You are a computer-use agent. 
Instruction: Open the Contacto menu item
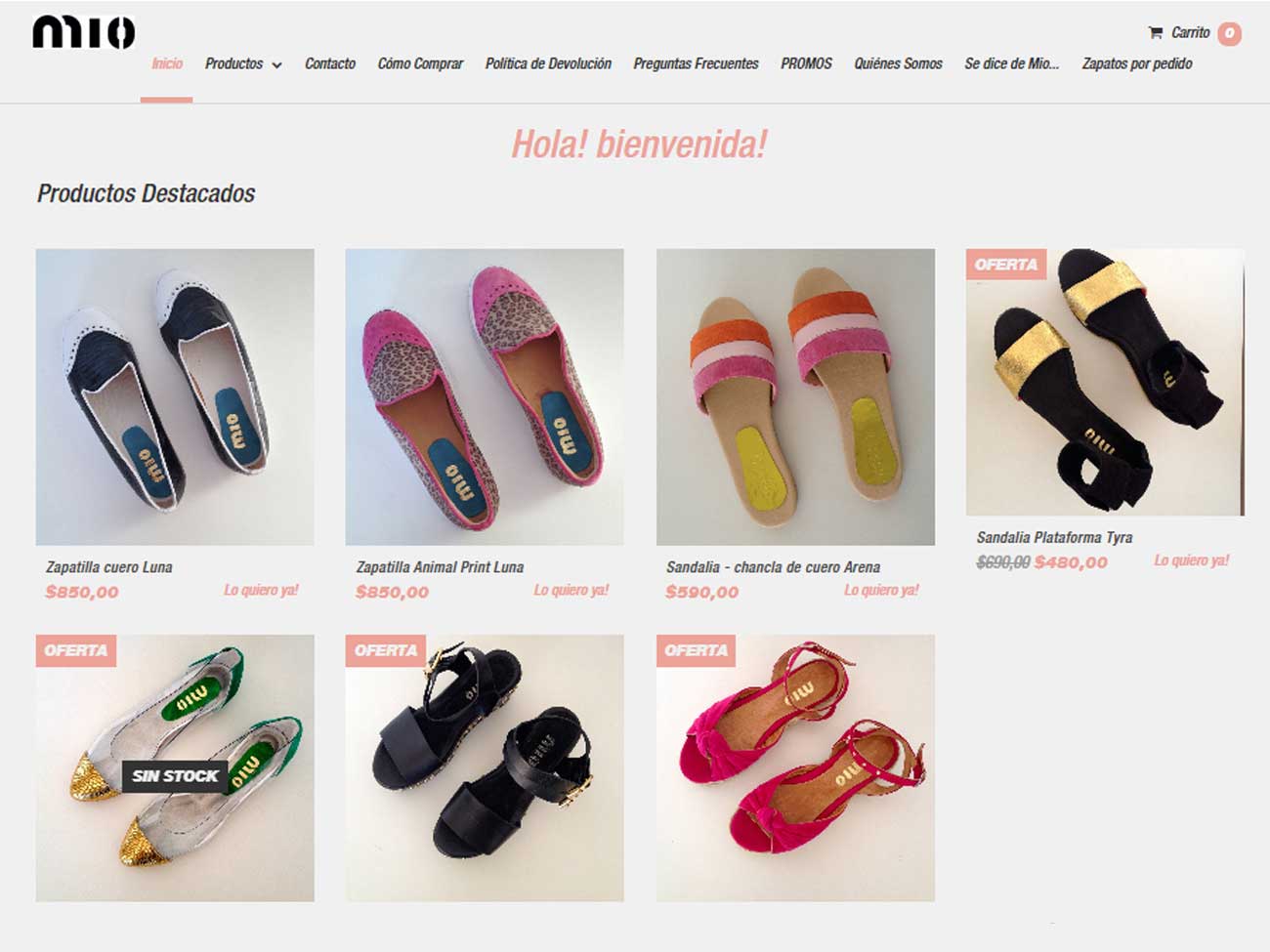coord(330,63)
